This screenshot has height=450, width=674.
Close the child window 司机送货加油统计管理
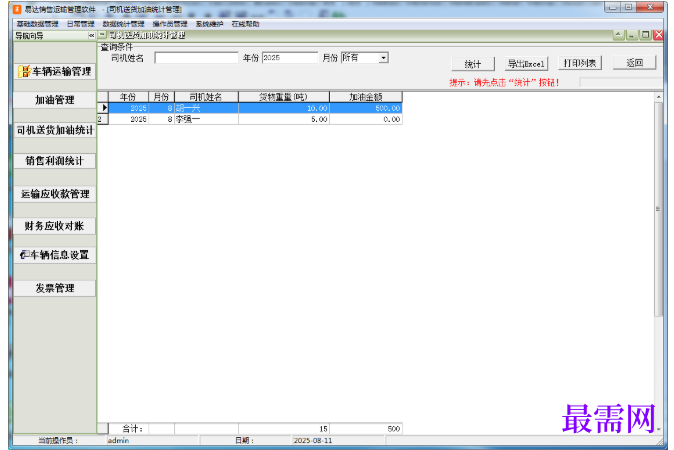[658, 35]
